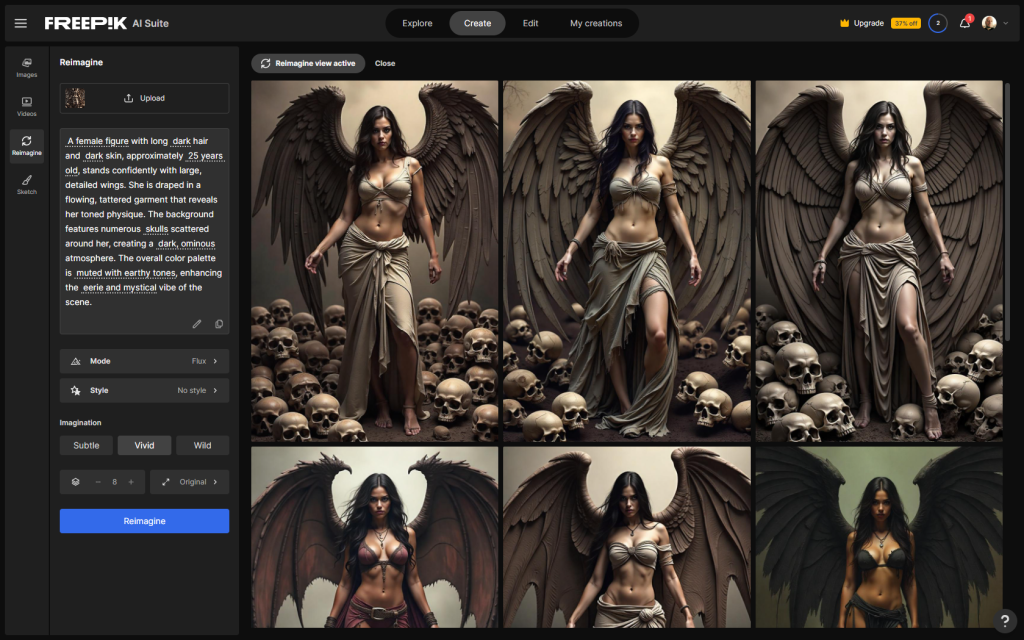Expand the Mode Flux selector
The width and height of the screenshot is (1024, 640).
(x=144, y=361)
